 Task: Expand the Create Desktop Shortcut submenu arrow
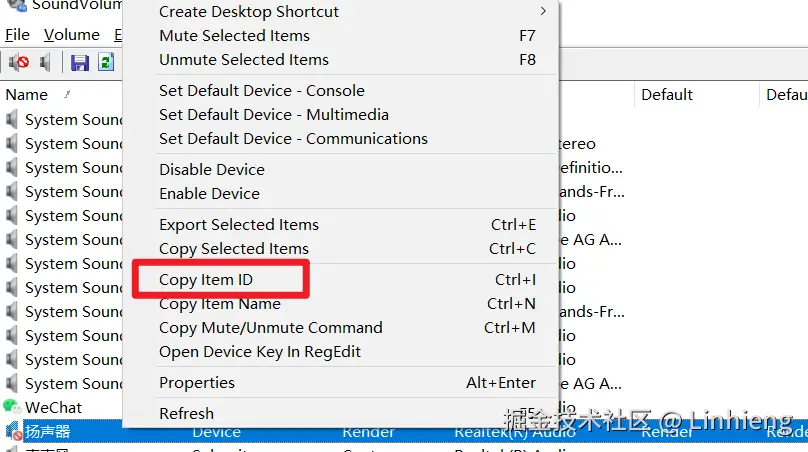543,12
